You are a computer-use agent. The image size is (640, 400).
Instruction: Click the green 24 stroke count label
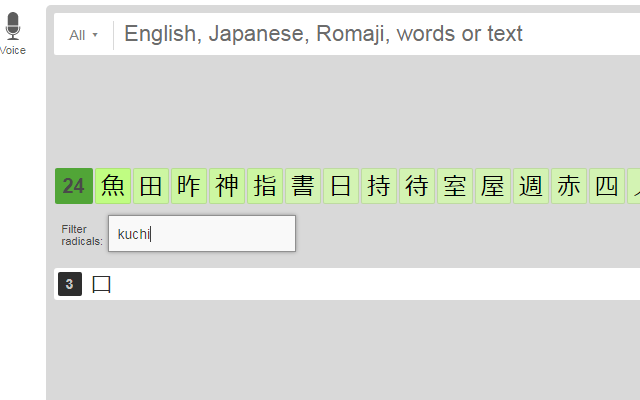point(74,186)
